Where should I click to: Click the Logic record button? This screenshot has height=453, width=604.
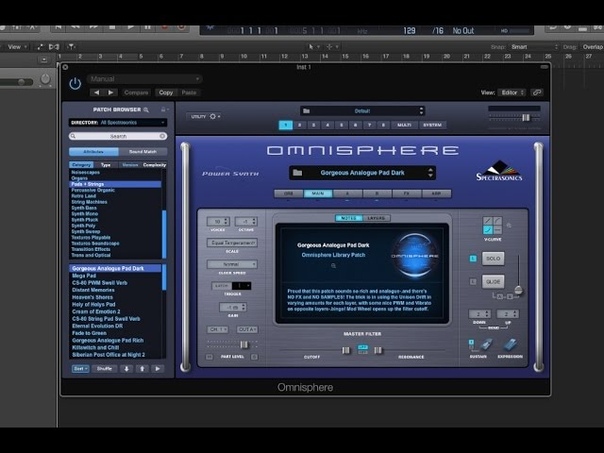(x=165, y=27)
